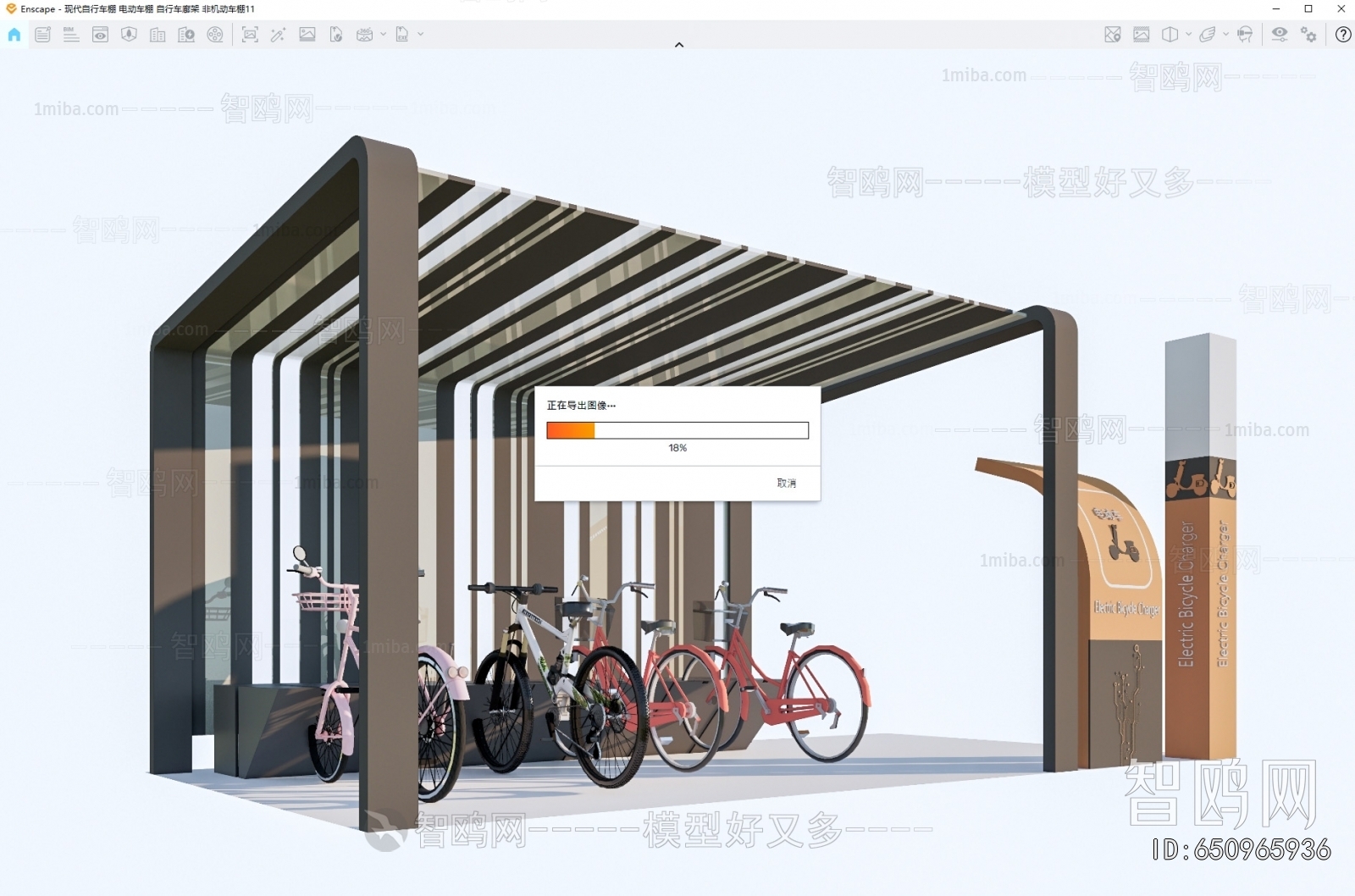Expand the fly mode wing dropdown arrow
This screenshot has width=1355, height=896.
(x=1225, y=35)
